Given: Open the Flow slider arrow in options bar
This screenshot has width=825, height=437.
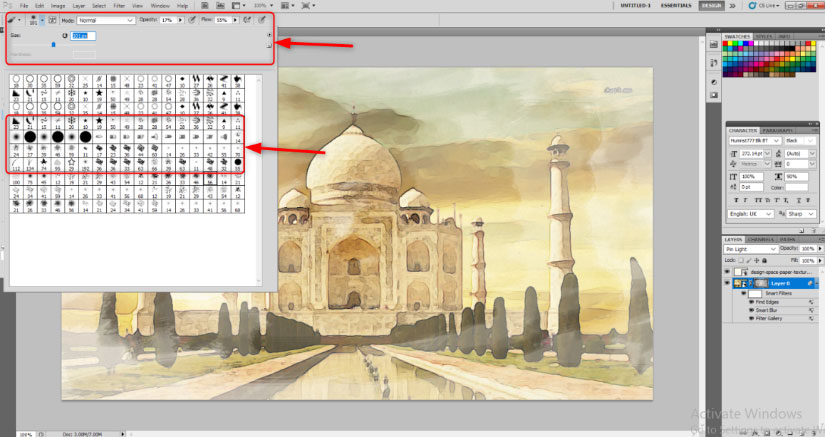Looking at the screenshot, I should (235, 20).
